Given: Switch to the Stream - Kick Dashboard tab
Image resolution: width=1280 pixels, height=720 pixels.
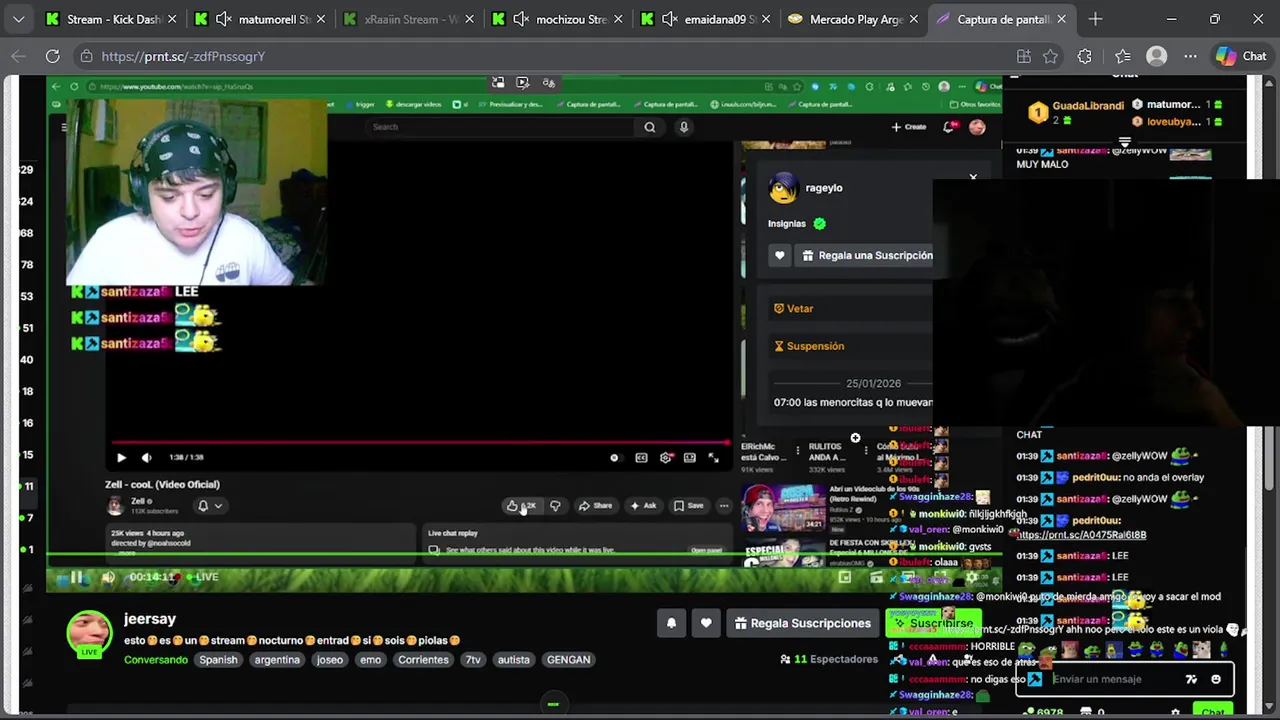Looking at the screenshot, I should [x=110, y=19].
